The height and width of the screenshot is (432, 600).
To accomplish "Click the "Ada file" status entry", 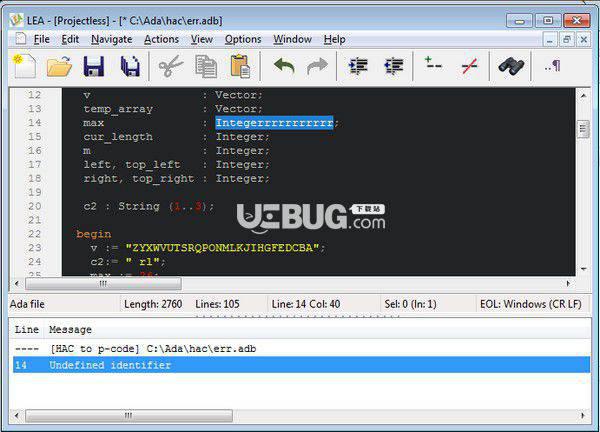I will pos(27,304).
